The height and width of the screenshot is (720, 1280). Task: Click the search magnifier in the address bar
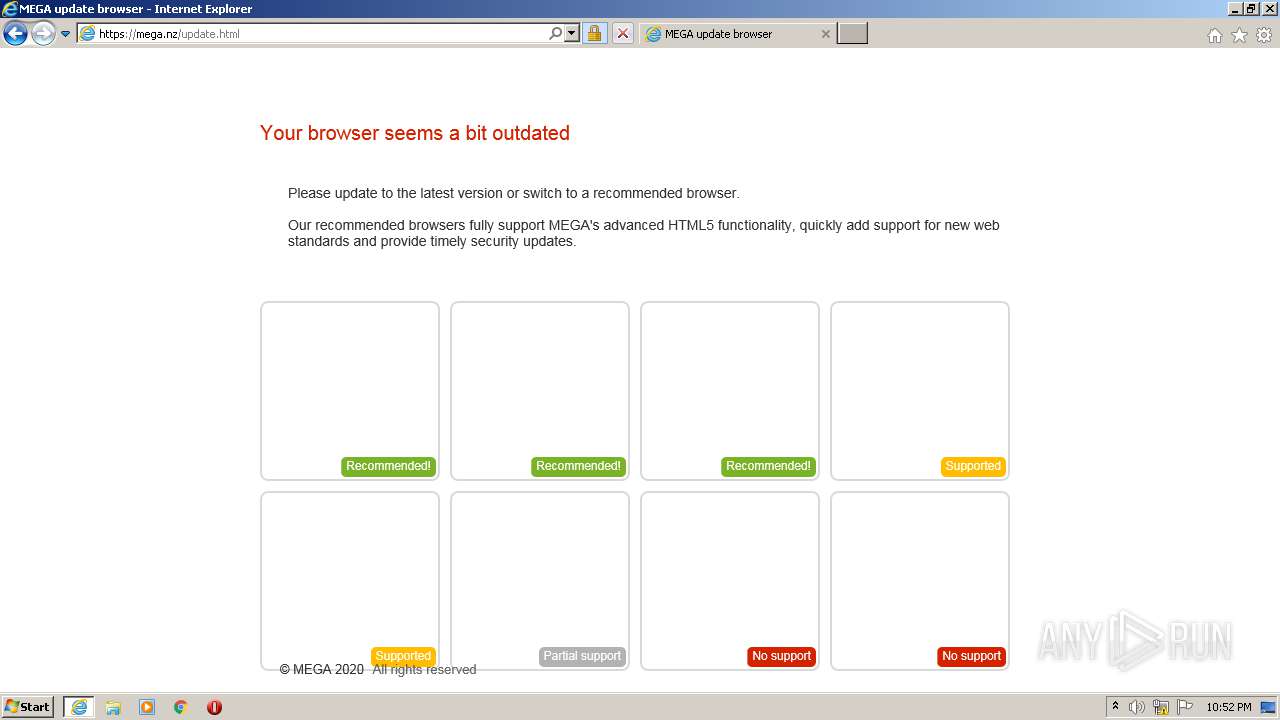pos(555,34)
